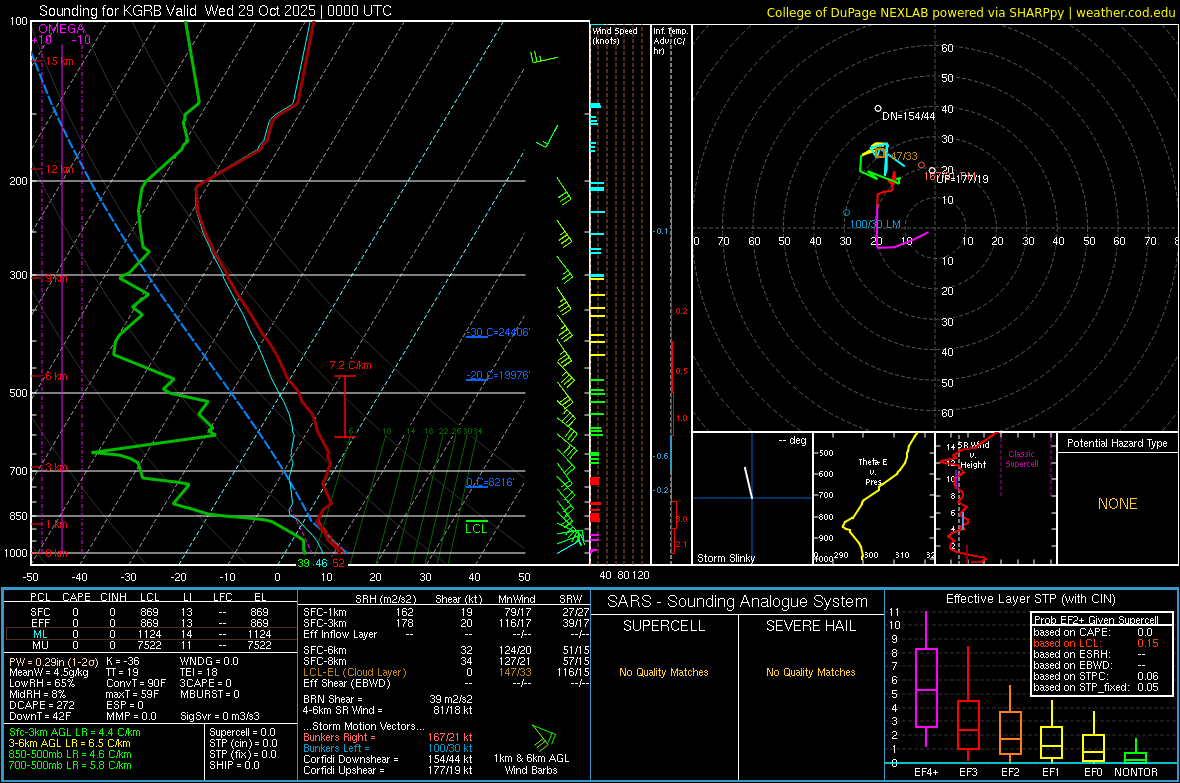Click the Wind Speed (knots) header
The width and height of the screenshot is (1180, 783).
pos(615,35)
